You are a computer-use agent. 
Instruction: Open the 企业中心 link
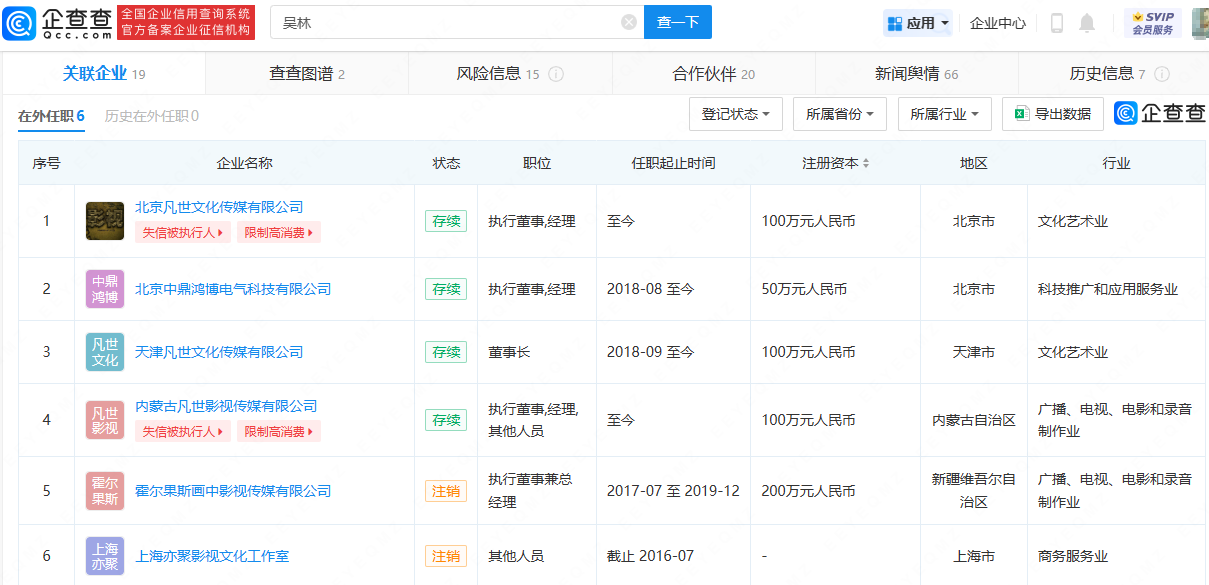coord(998,23)
